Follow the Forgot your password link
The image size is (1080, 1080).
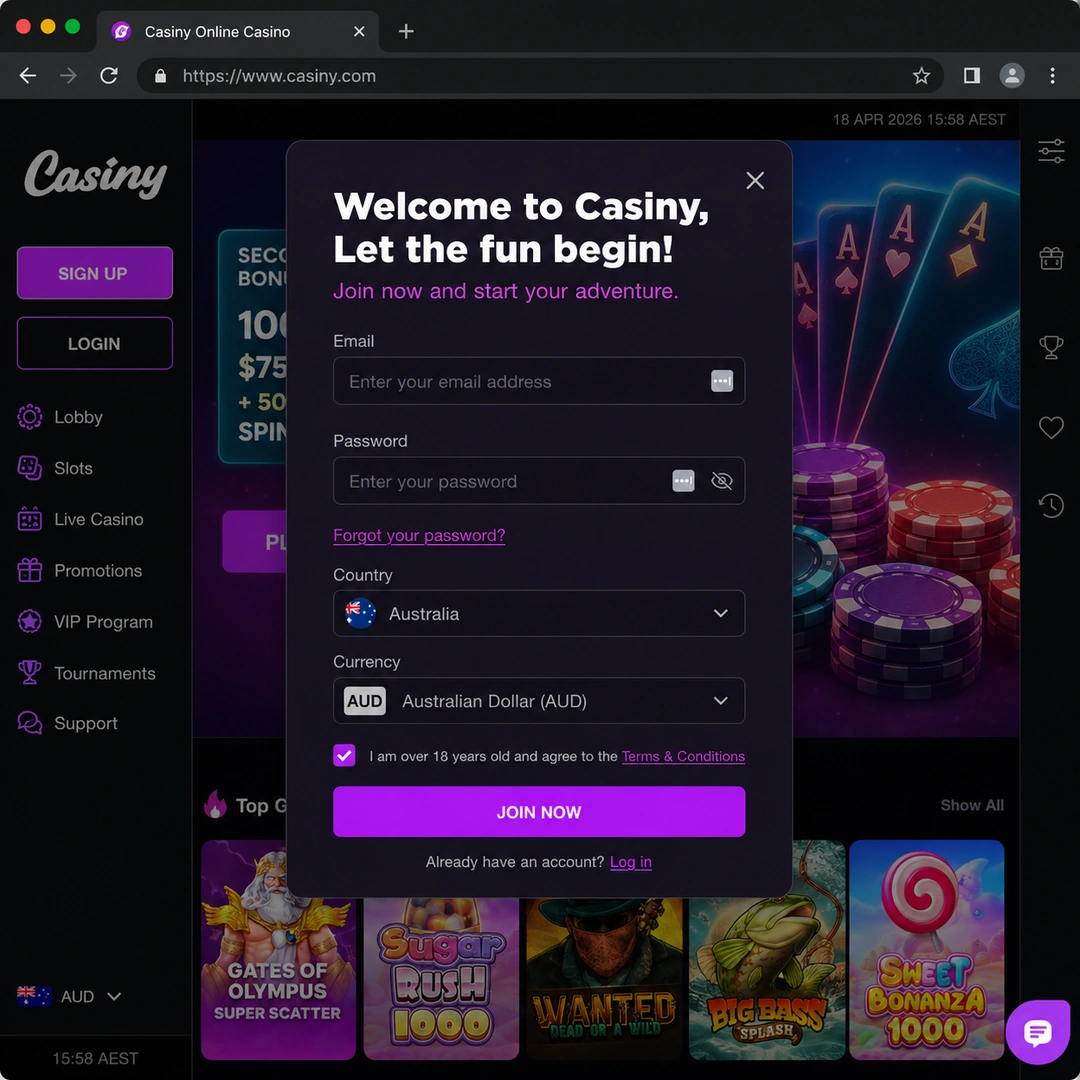pos(419,535)
